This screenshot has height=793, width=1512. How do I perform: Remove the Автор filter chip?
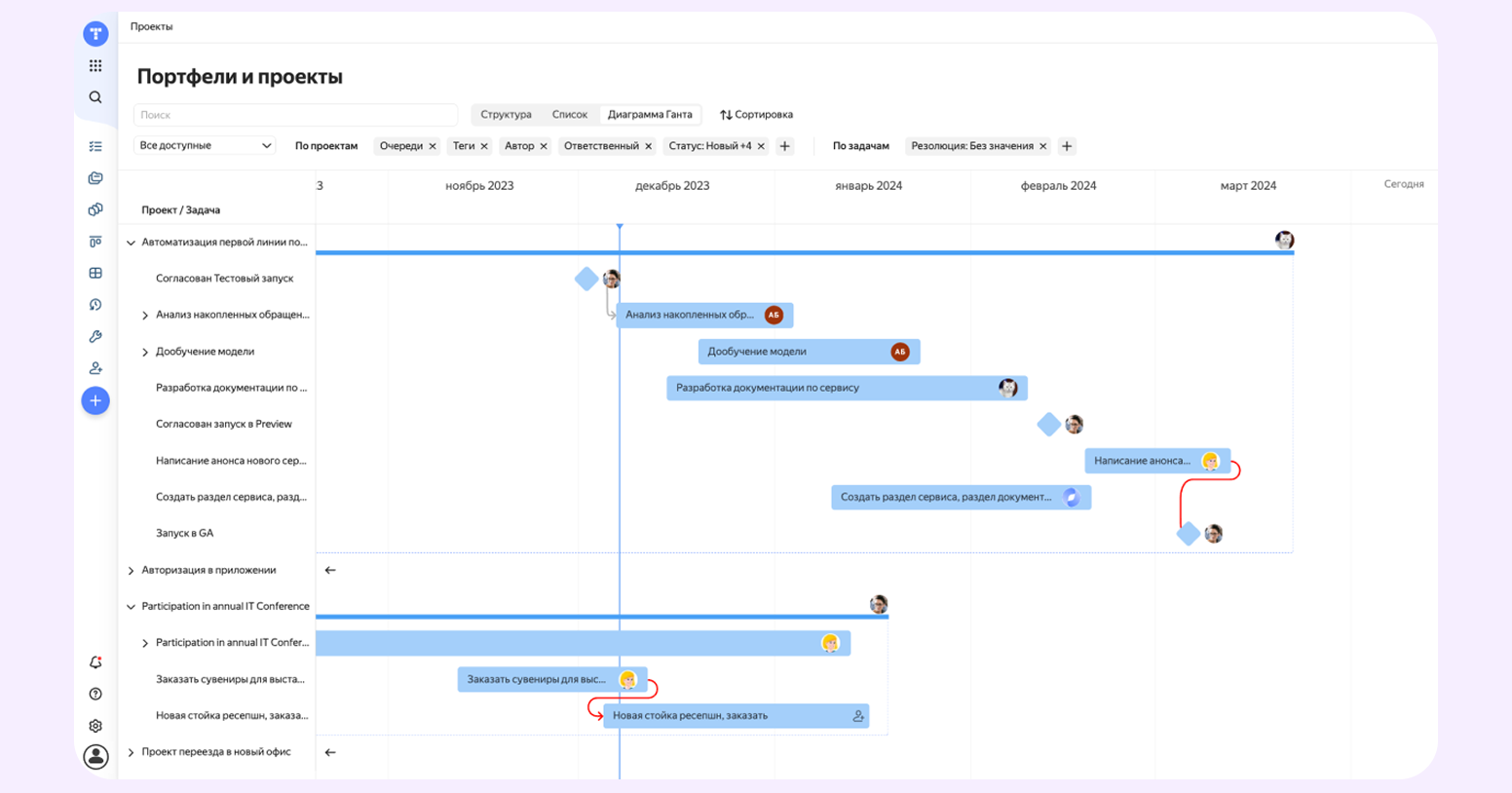(x=544, y=146)
